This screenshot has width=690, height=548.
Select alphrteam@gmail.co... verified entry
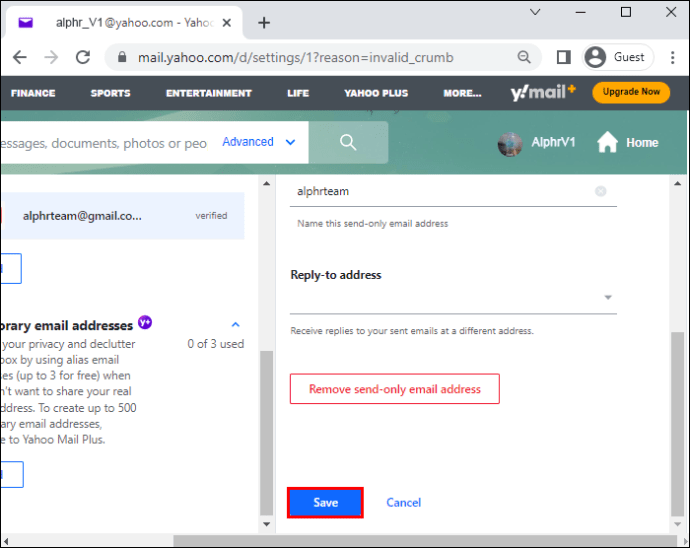click(123, 216)
